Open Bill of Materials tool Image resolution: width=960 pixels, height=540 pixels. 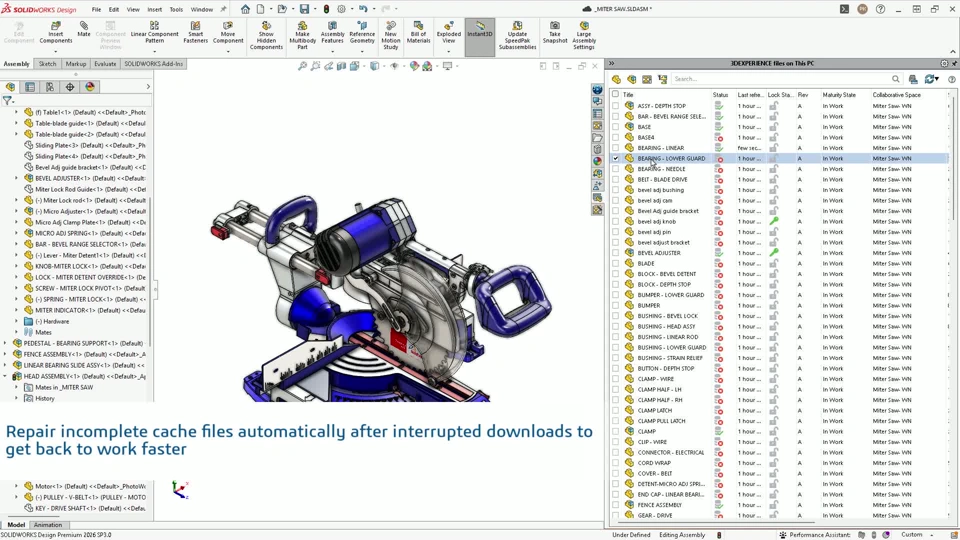coord(418,33)
